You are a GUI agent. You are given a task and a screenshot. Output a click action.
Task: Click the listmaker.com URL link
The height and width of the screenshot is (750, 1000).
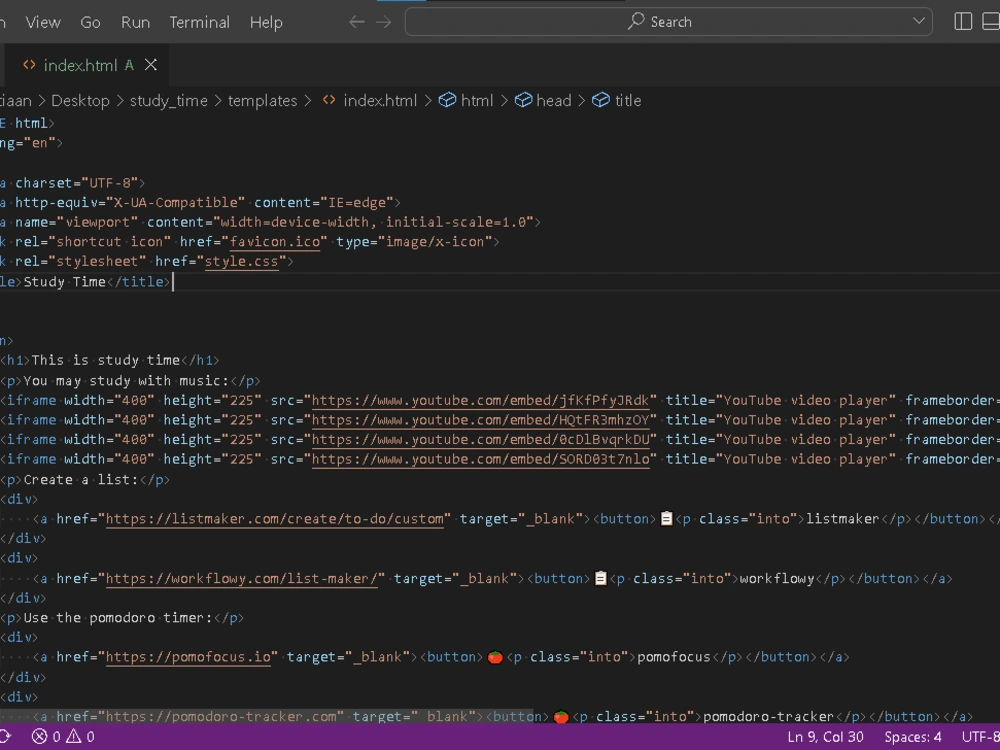point(275,520)
